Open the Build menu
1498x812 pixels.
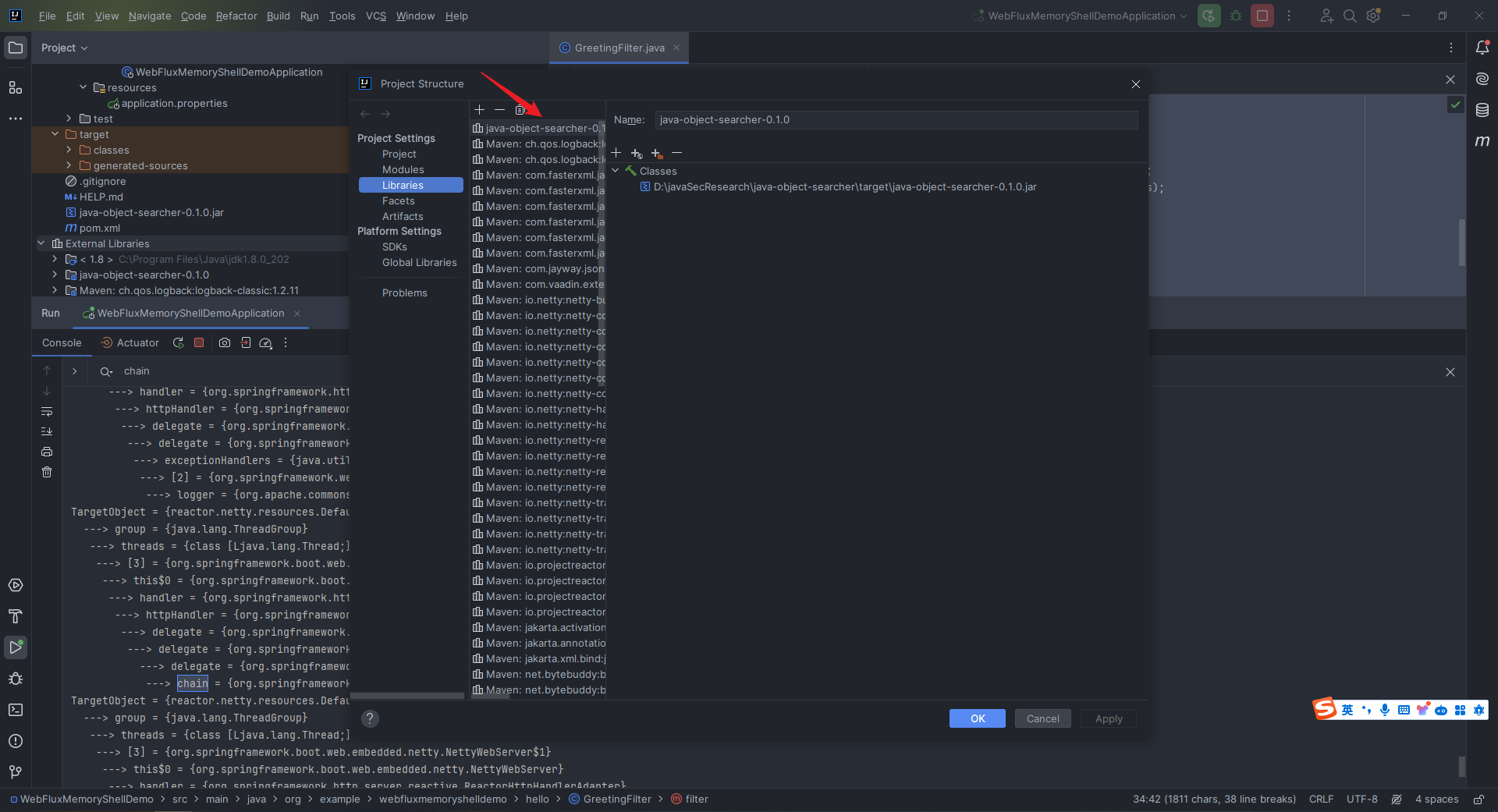(279, 16)
